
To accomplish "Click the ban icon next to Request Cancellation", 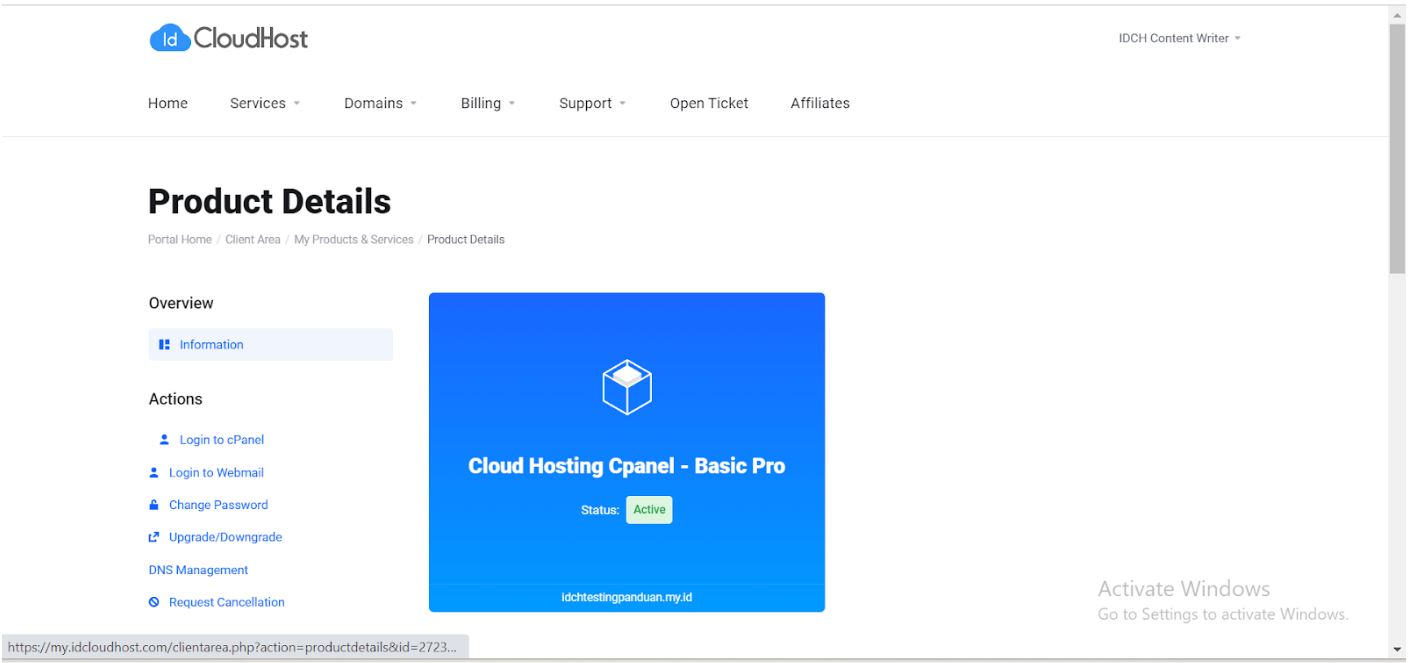I will pyautogui.click(x=152, y=601).
